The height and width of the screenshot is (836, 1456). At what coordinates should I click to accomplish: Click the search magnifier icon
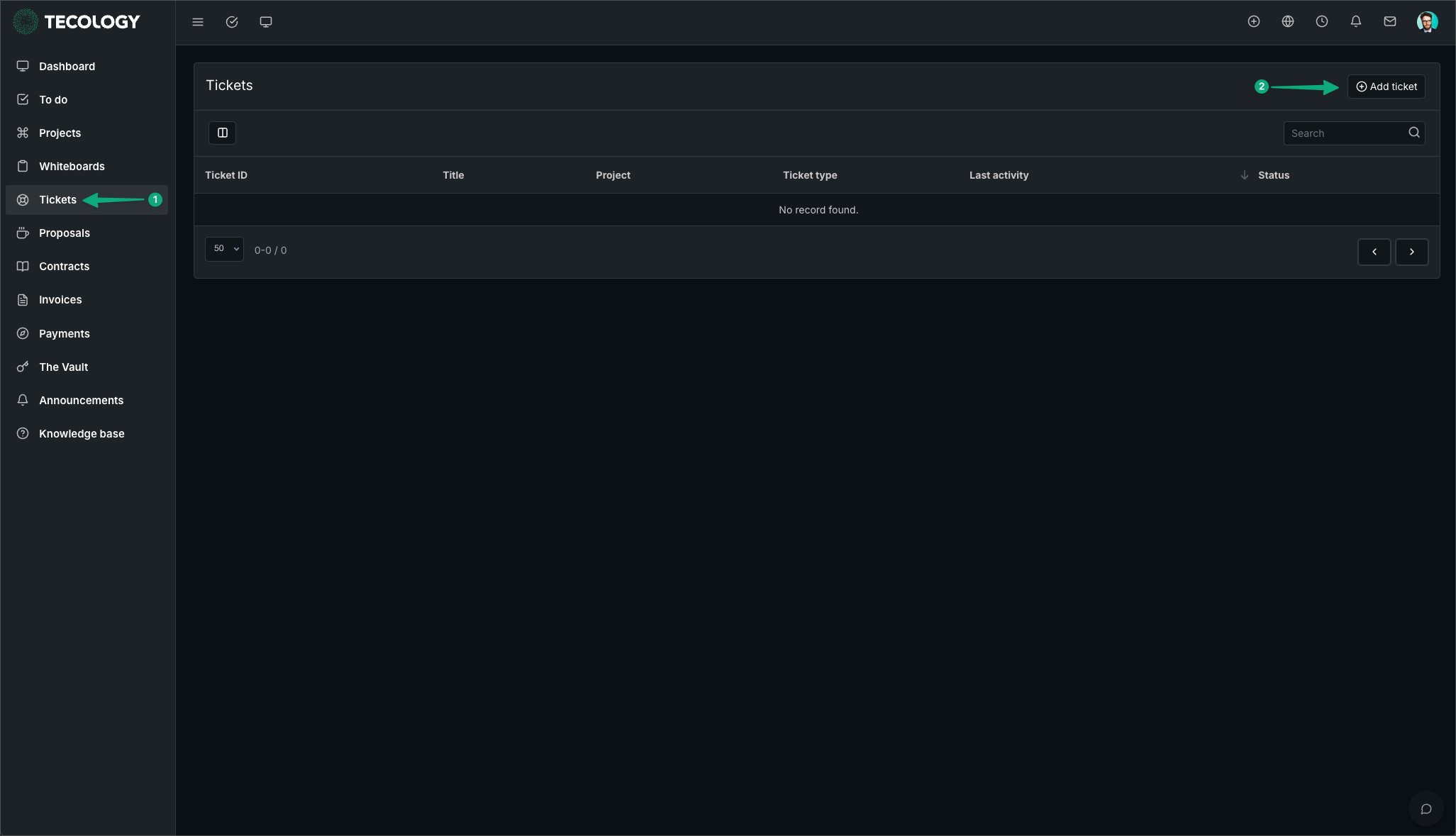click(1413, 133)
